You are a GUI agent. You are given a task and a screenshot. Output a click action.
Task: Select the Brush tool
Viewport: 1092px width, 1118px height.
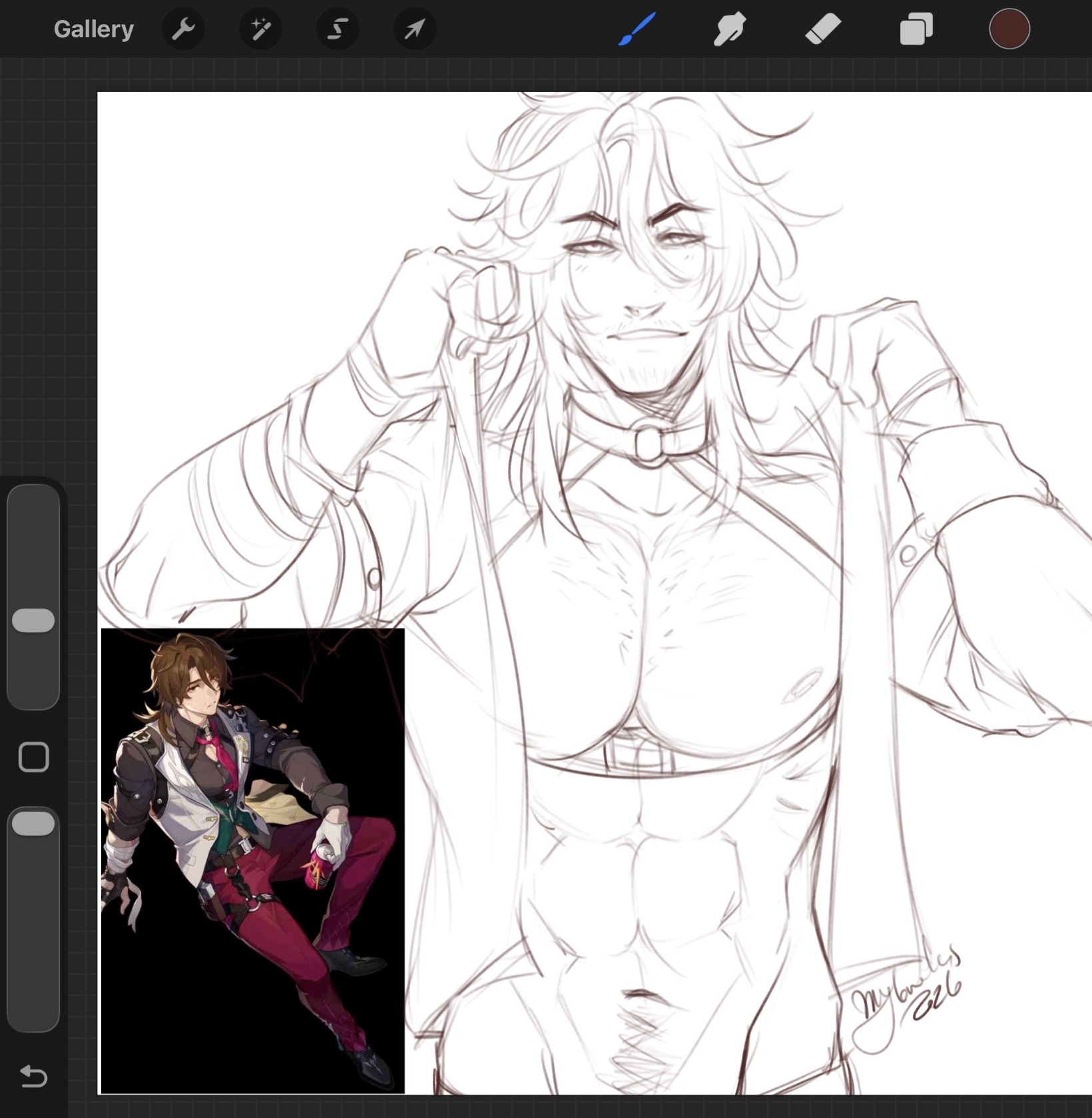(x=637, y=29)
